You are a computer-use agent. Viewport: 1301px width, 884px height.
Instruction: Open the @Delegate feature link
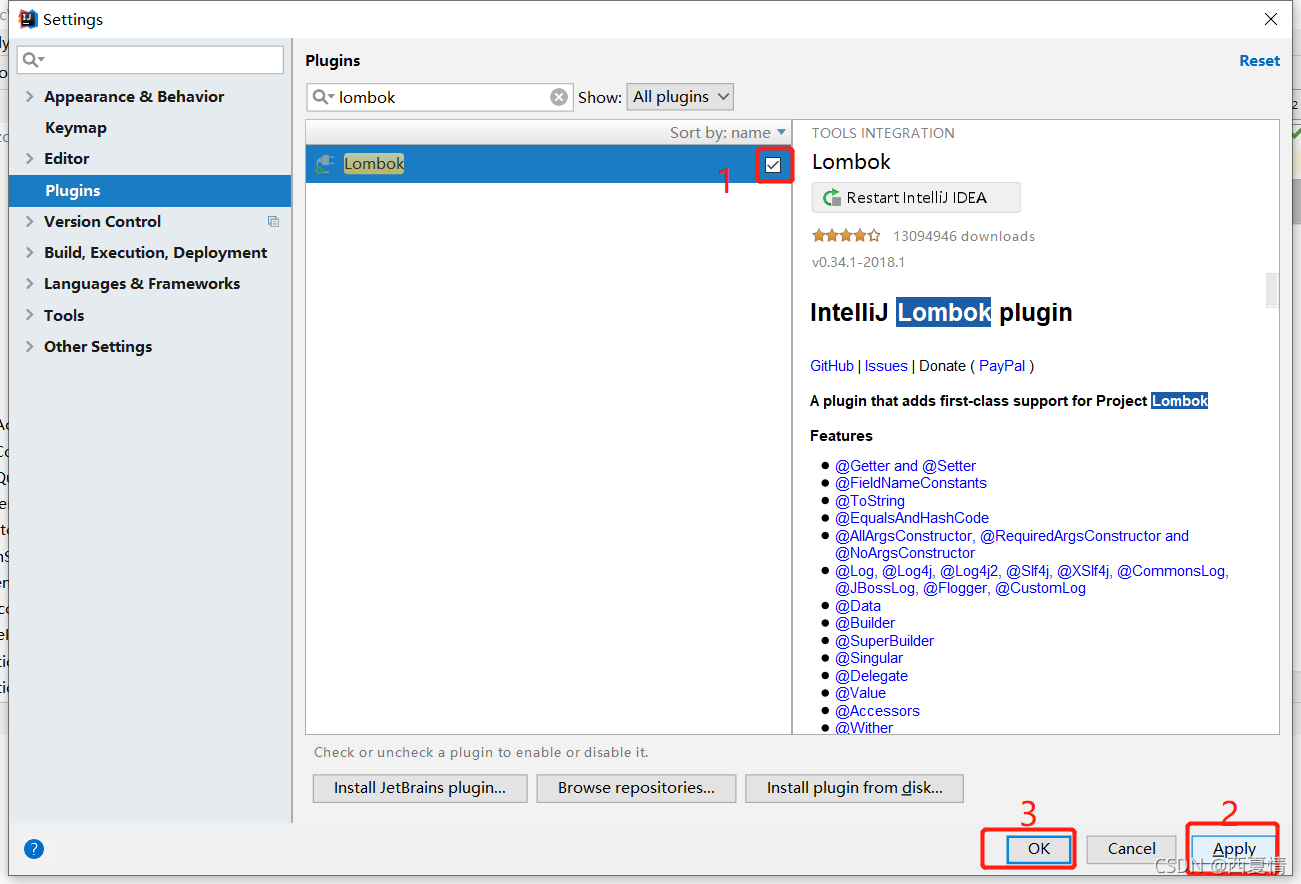pos(872,676)
